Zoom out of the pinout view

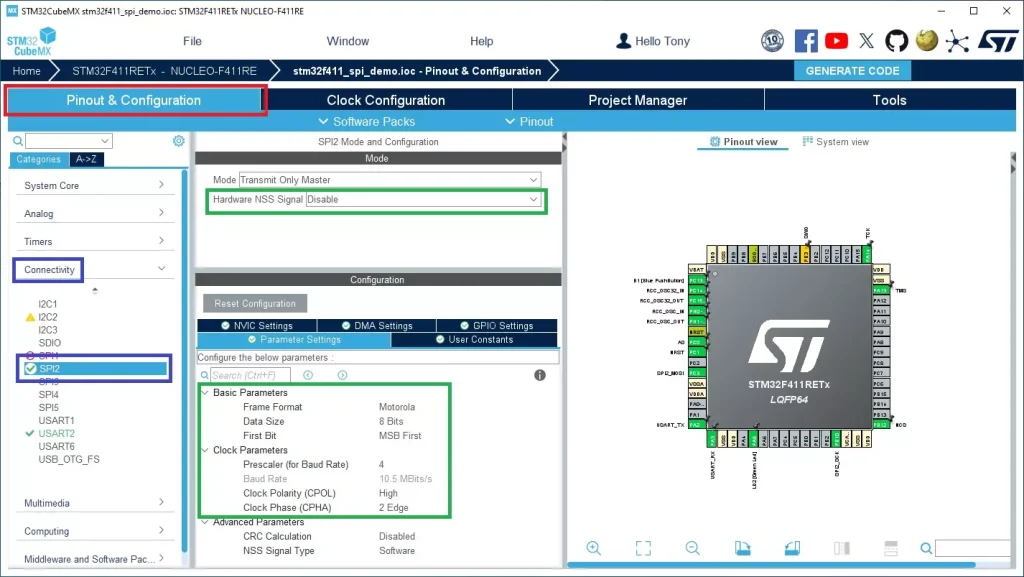692,548
